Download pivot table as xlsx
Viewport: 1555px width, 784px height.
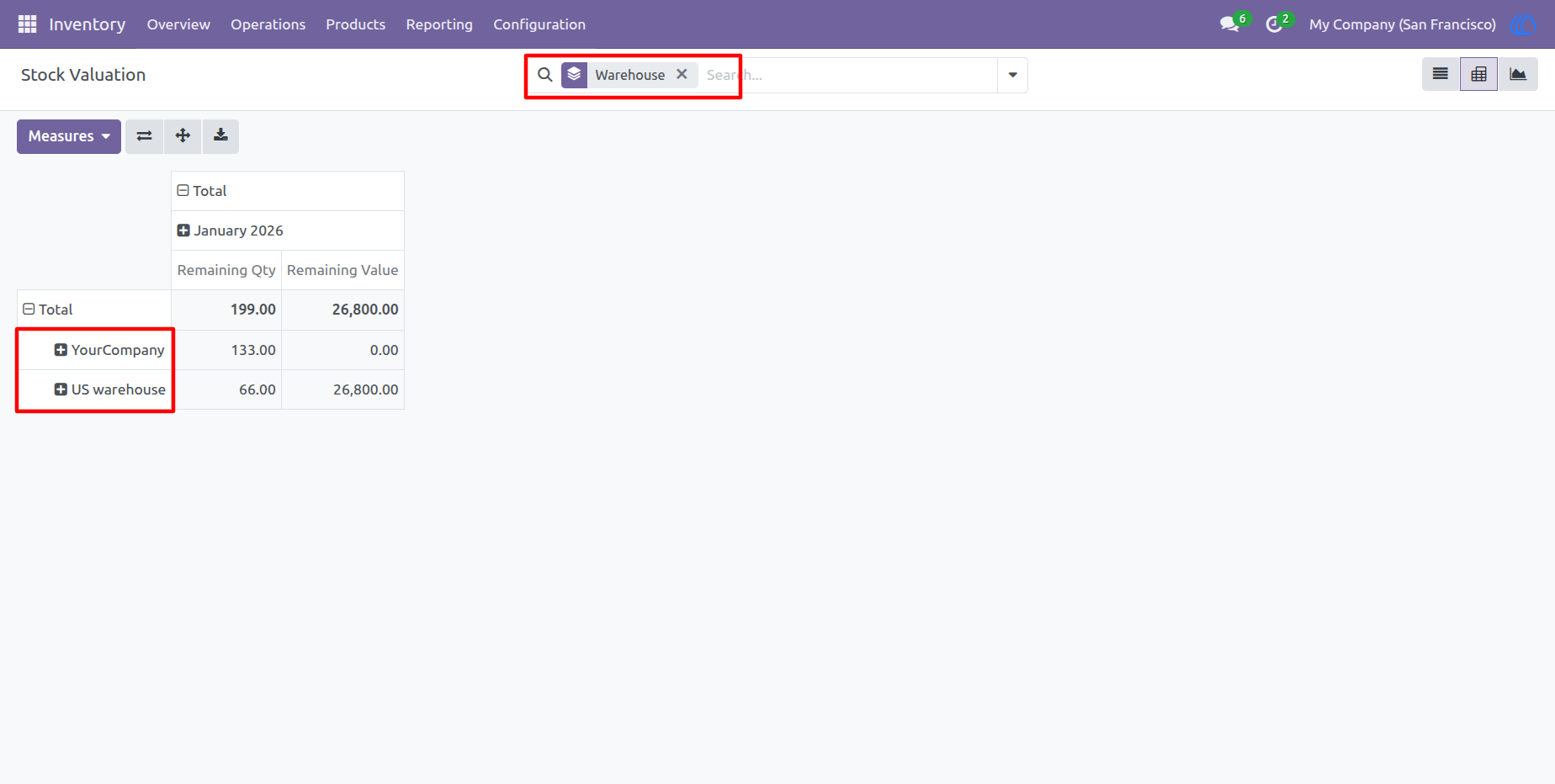point(220,136)
